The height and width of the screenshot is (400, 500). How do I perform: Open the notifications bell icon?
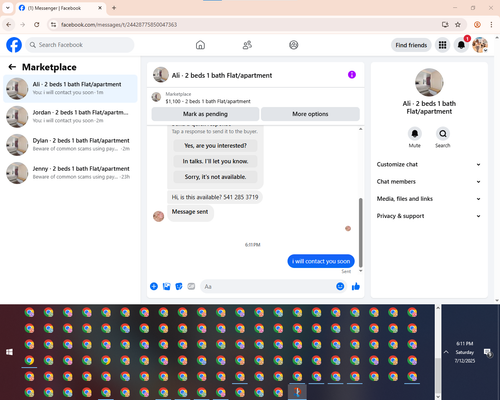point(461,45)
